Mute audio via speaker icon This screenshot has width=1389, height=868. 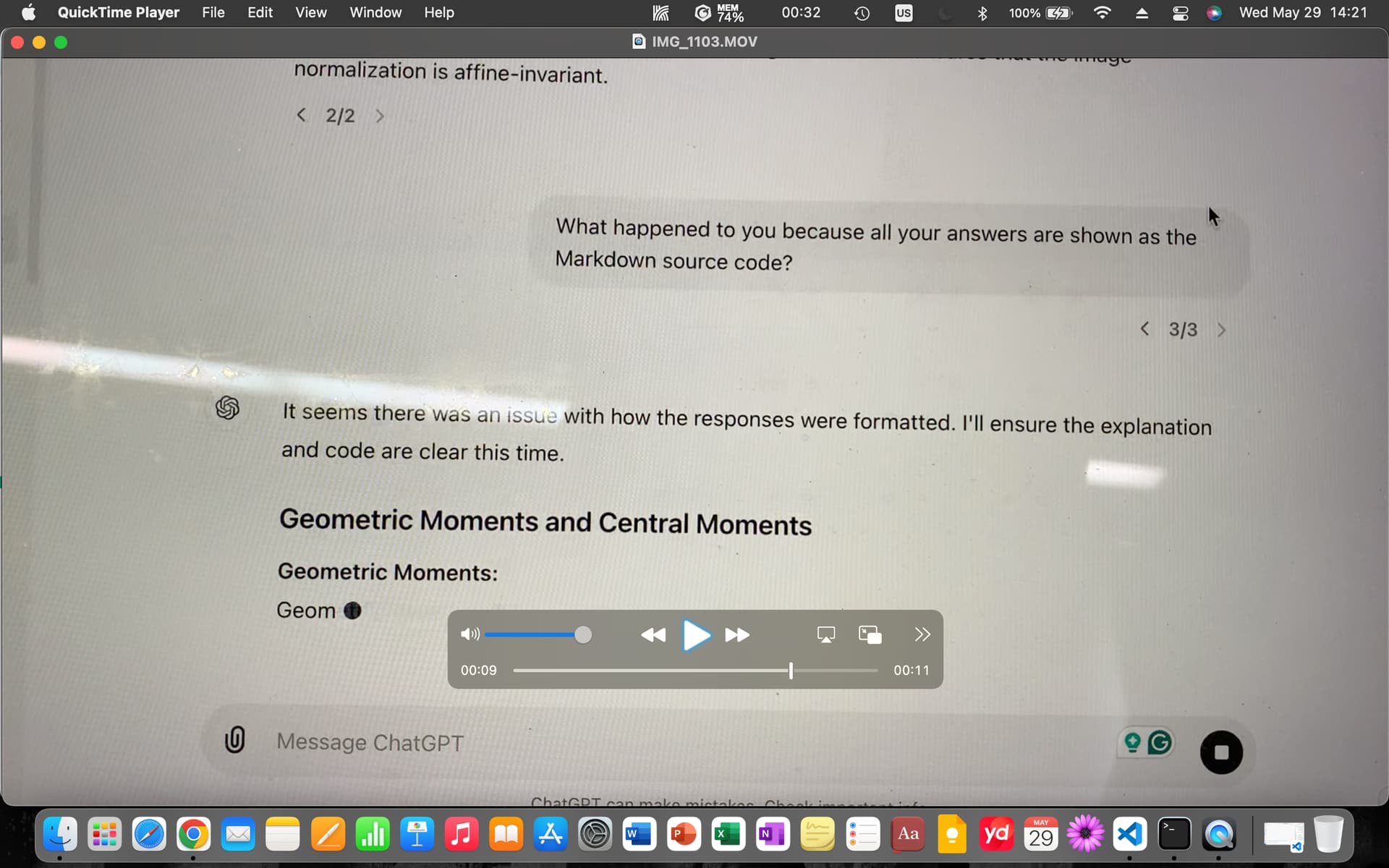click(470, 634)
